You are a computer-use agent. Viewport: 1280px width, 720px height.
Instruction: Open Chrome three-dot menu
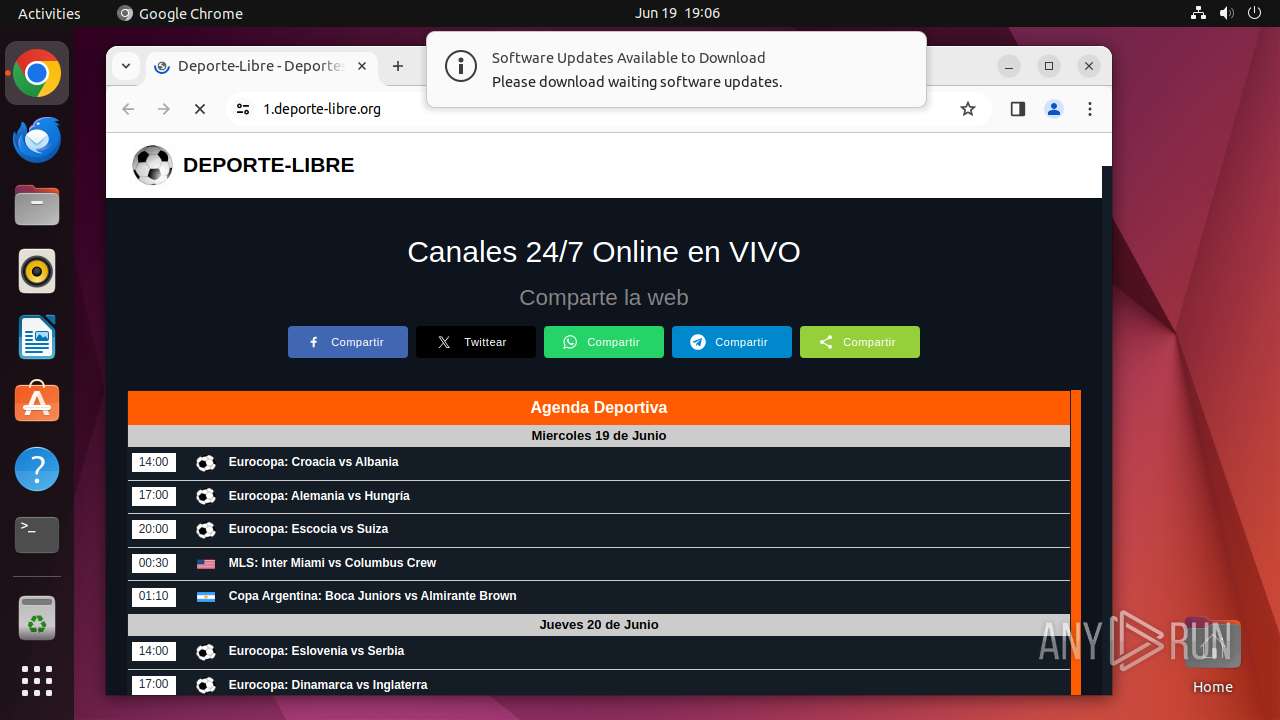[x=1090, y=109]
